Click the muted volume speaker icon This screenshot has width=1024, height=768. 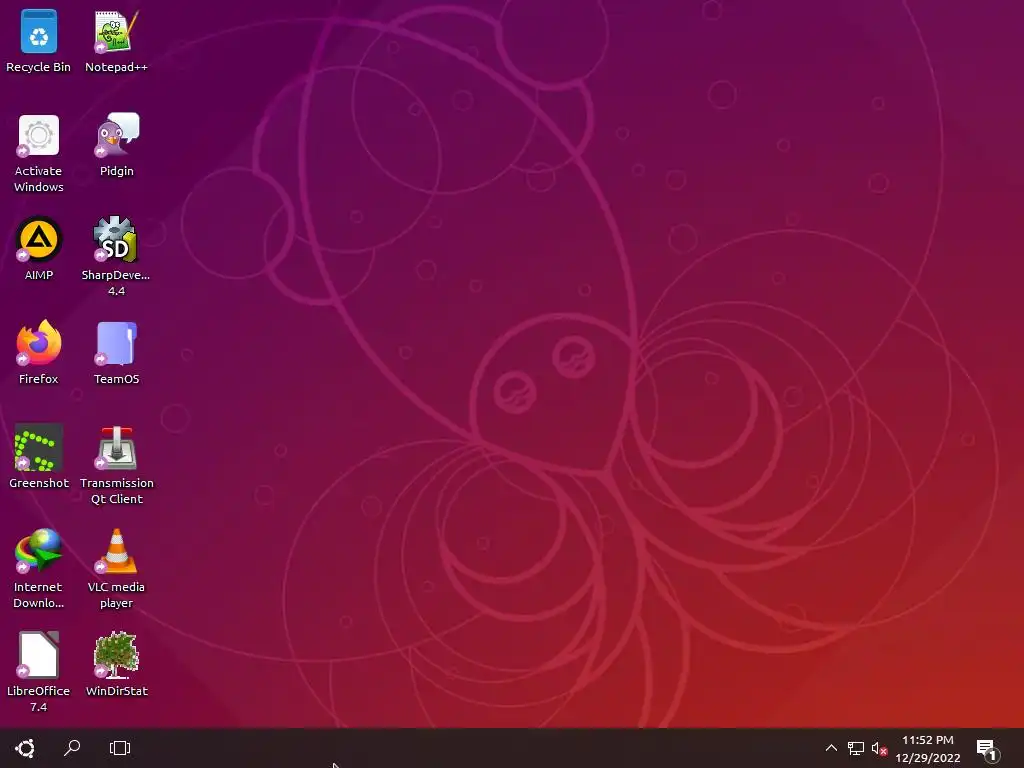[x=880, y=748]
